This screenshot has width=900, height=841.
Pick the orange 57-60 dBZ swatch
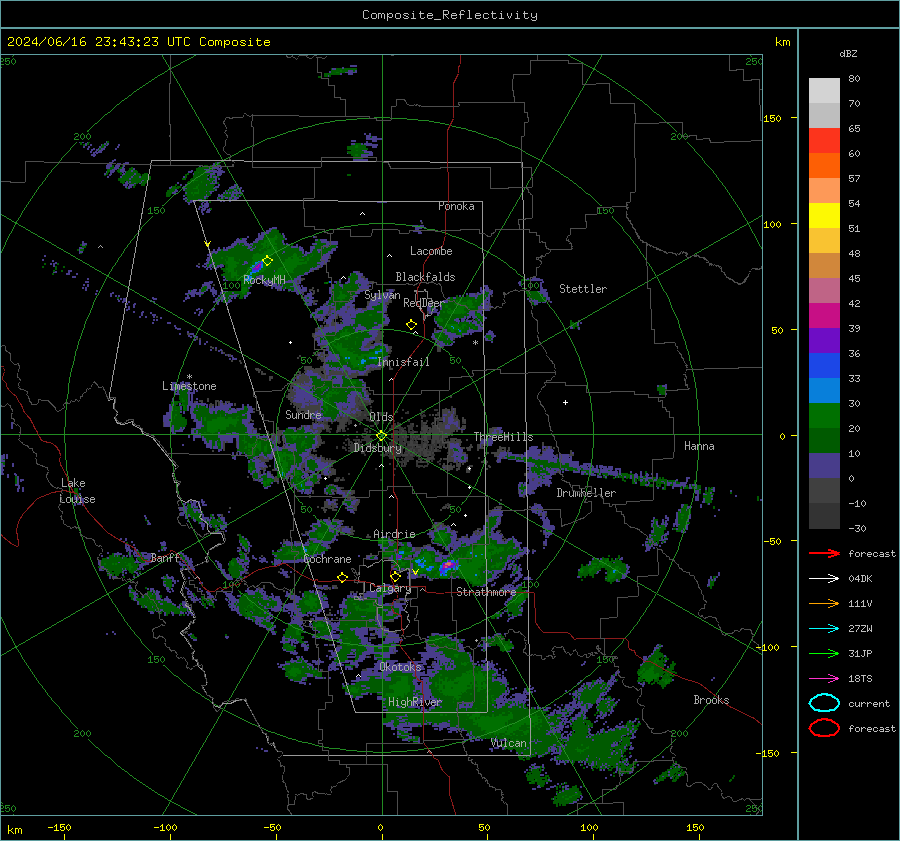[824, 166]
